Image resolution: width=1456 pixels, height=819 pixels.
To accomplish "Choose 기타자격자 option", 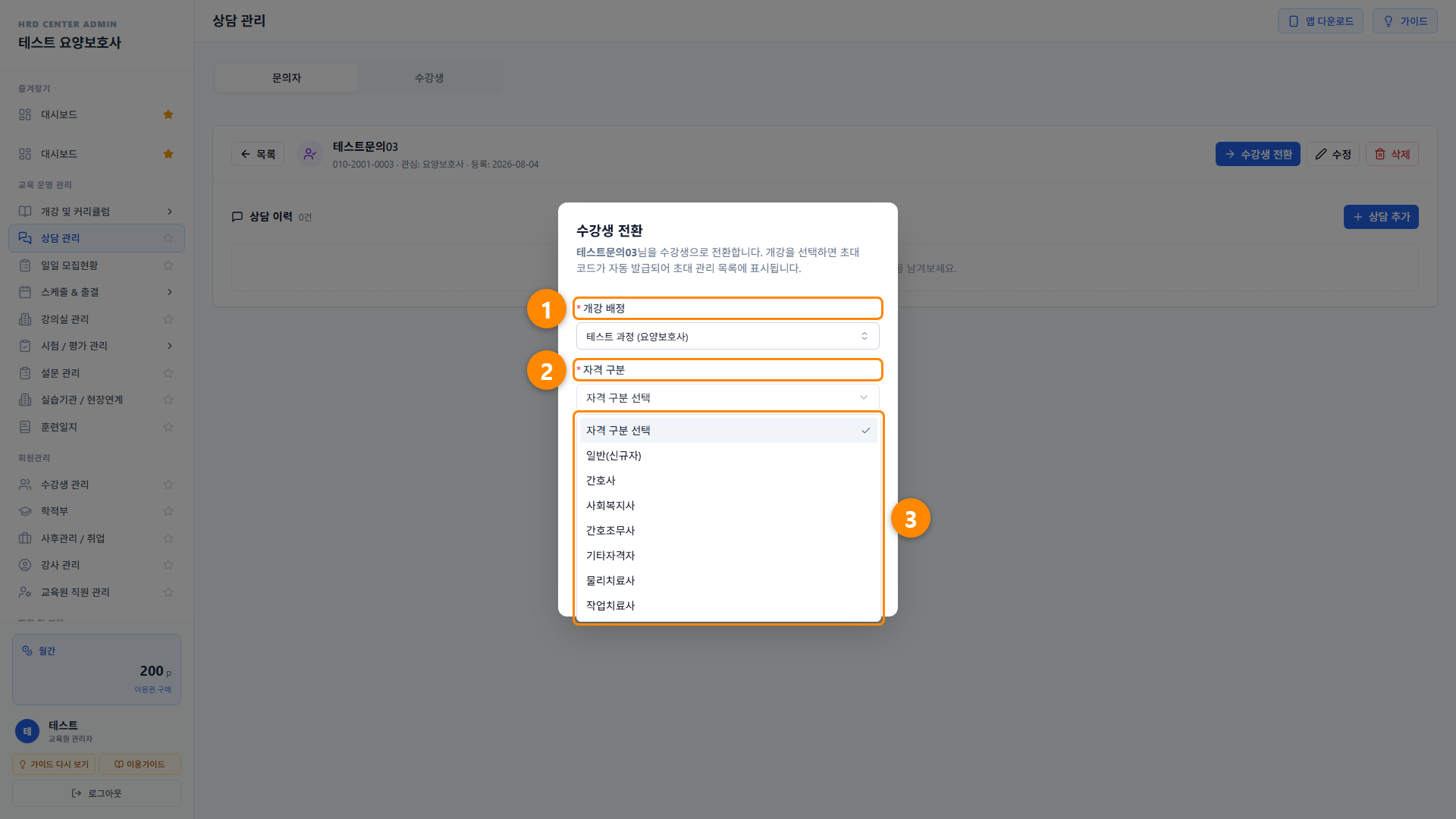I will [x=728, y=555].
